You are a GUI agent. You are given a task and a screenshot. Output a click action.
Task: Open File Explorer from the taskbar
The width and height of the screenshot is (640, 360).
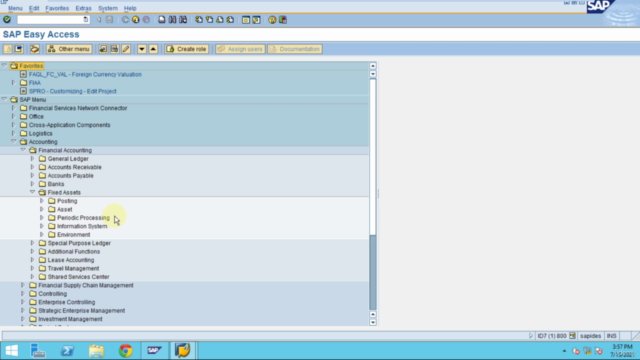[x=97, y=351]
